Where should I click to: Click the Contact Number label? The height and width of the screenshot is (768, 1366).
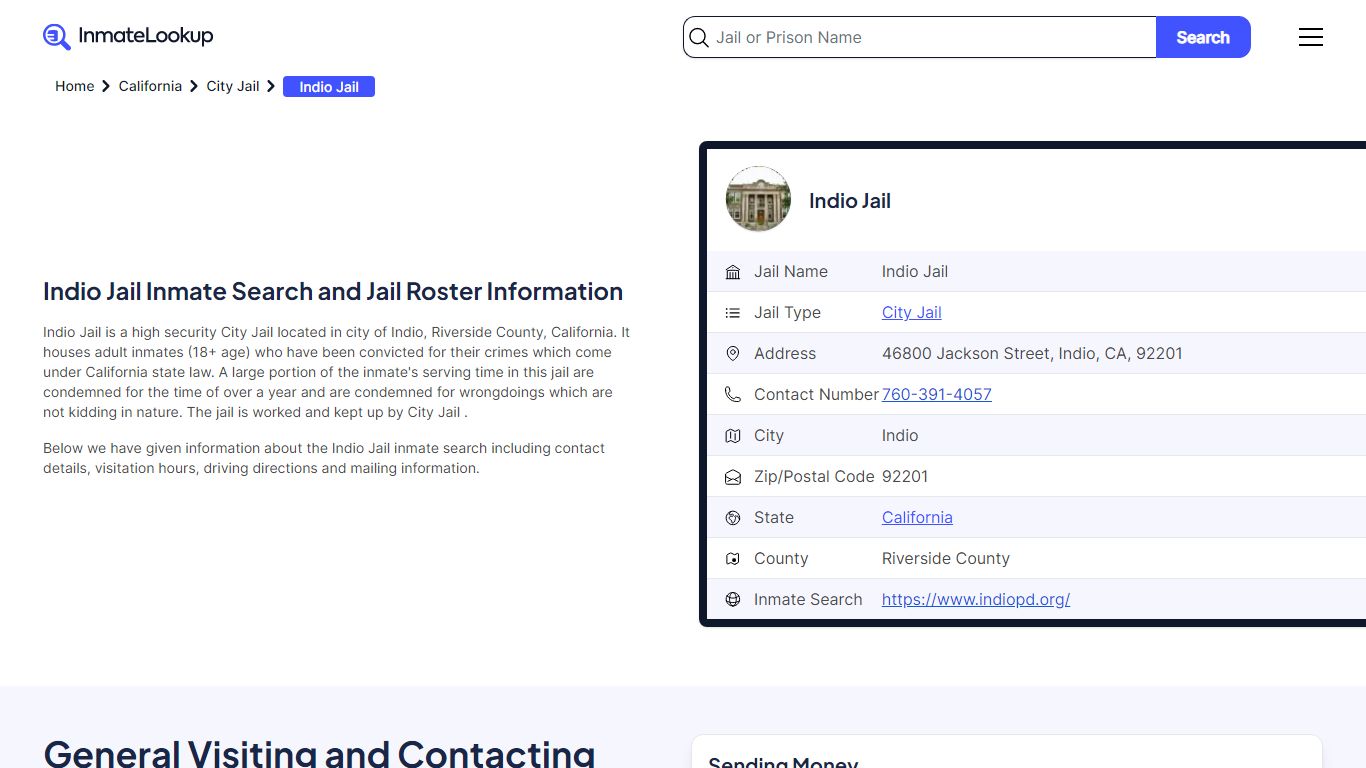click(816, 395)
